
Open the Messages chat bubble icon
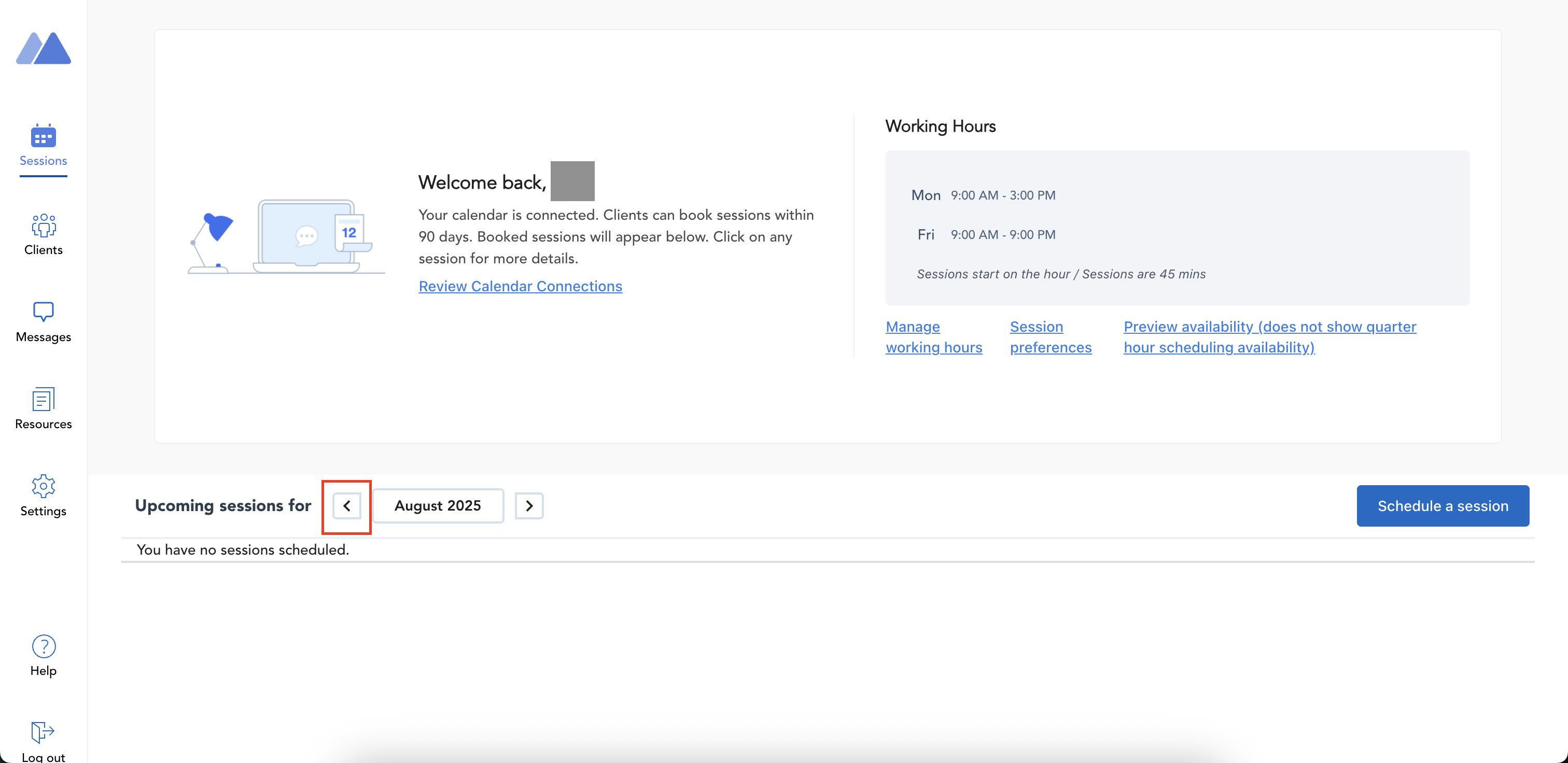(43, 312)
